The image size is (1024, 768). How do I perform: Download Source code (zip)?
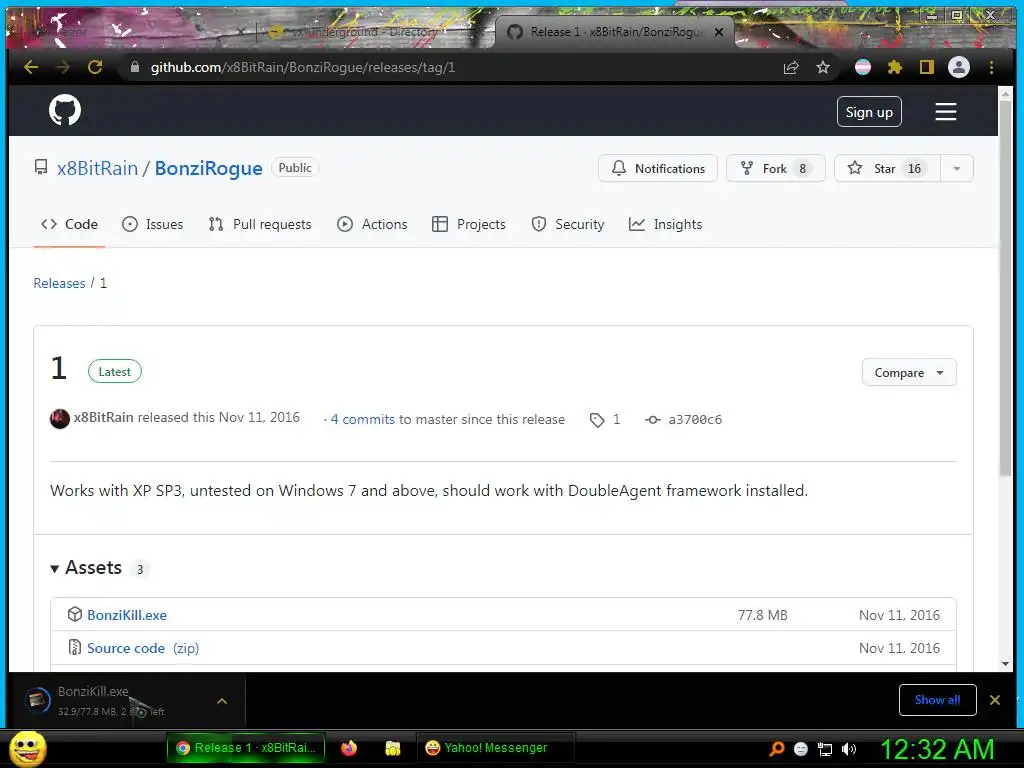[143, 648]
